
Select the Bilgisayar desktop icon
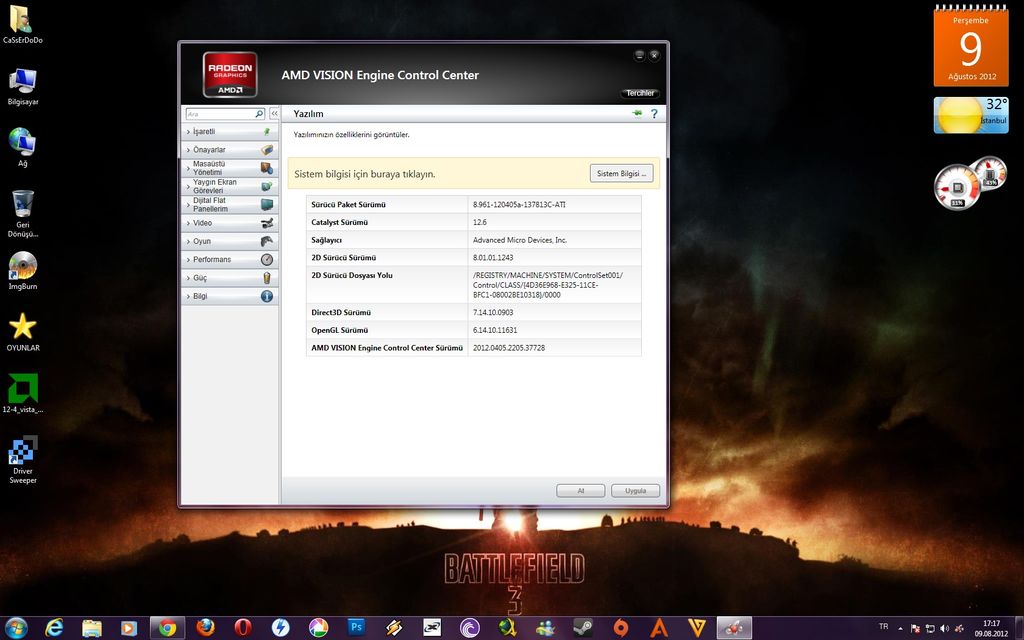(x=23, y=87)
